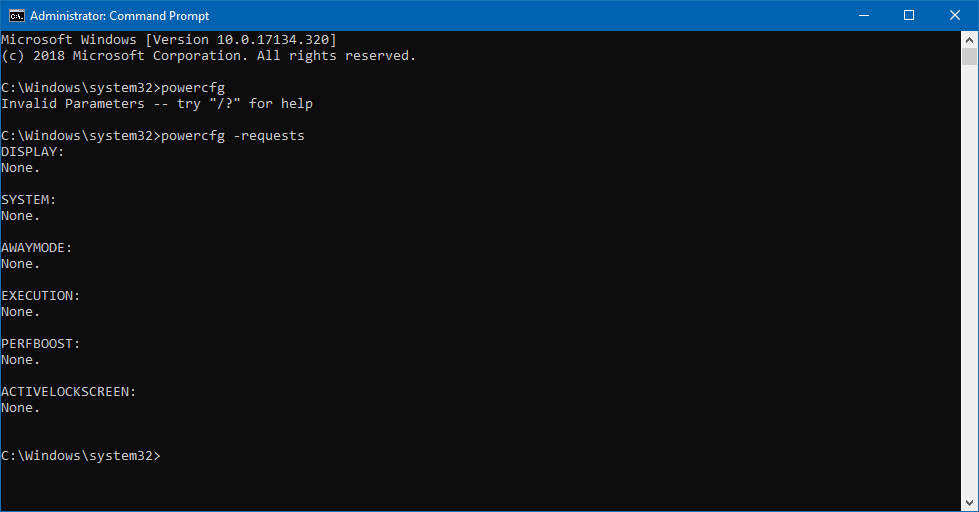Open the Command Prompt system menu icon

pyautogui.click(x=16, y=16)
